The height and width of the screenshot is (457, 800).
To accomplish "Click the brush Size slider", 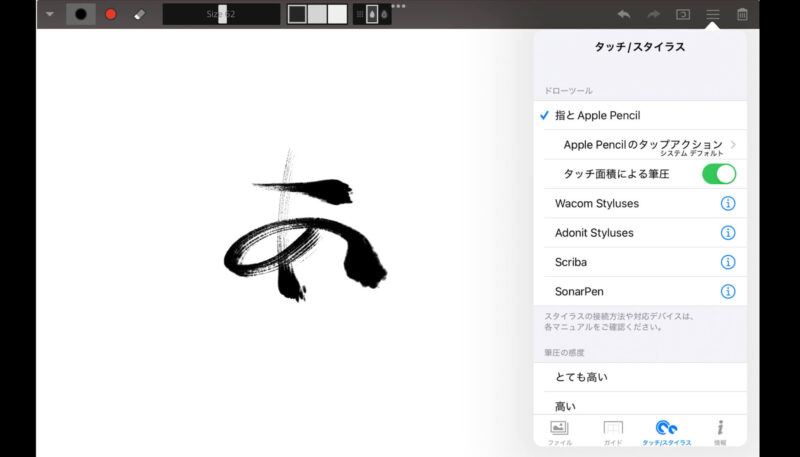I will [x=221, y=14].
